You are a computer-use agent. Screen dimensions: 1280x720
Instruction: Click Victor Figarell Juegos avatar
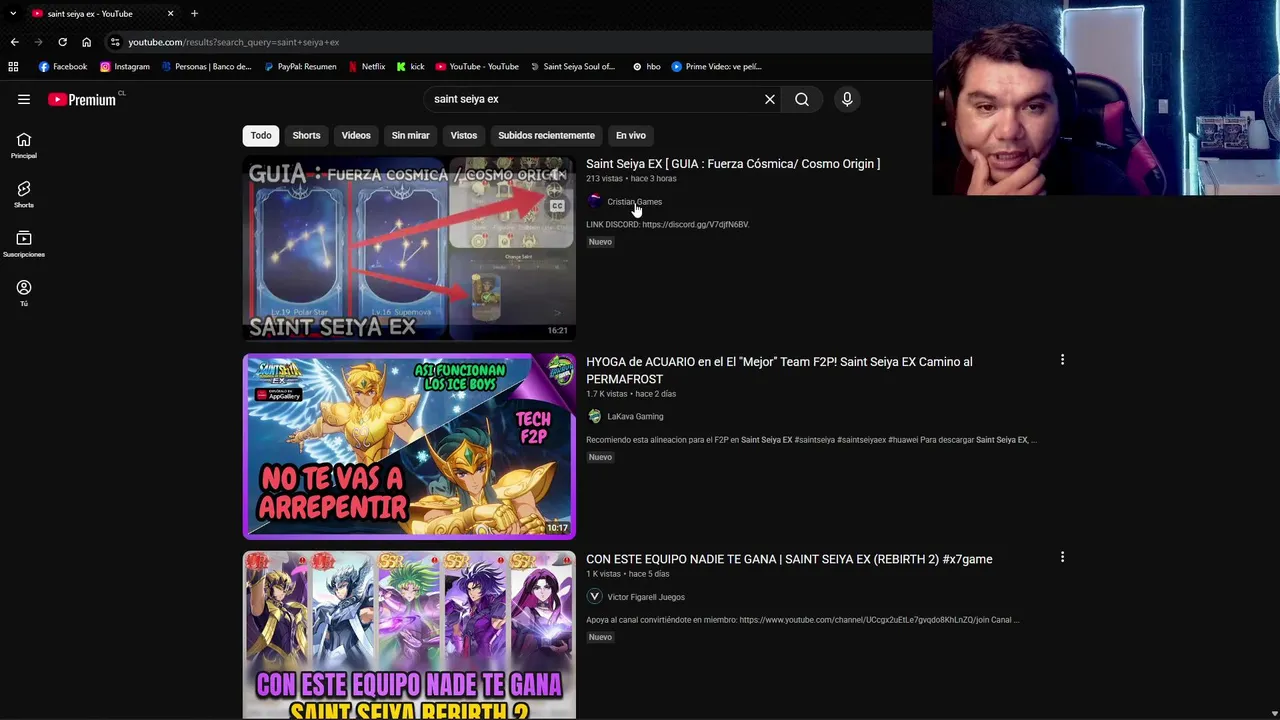click(x=594, y=597)
